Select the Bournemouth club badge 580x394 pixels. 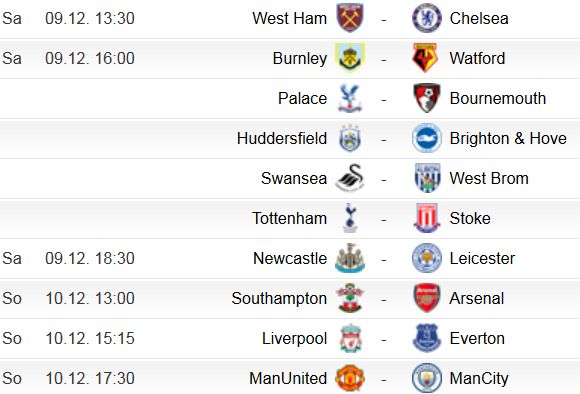coord(427,98)
